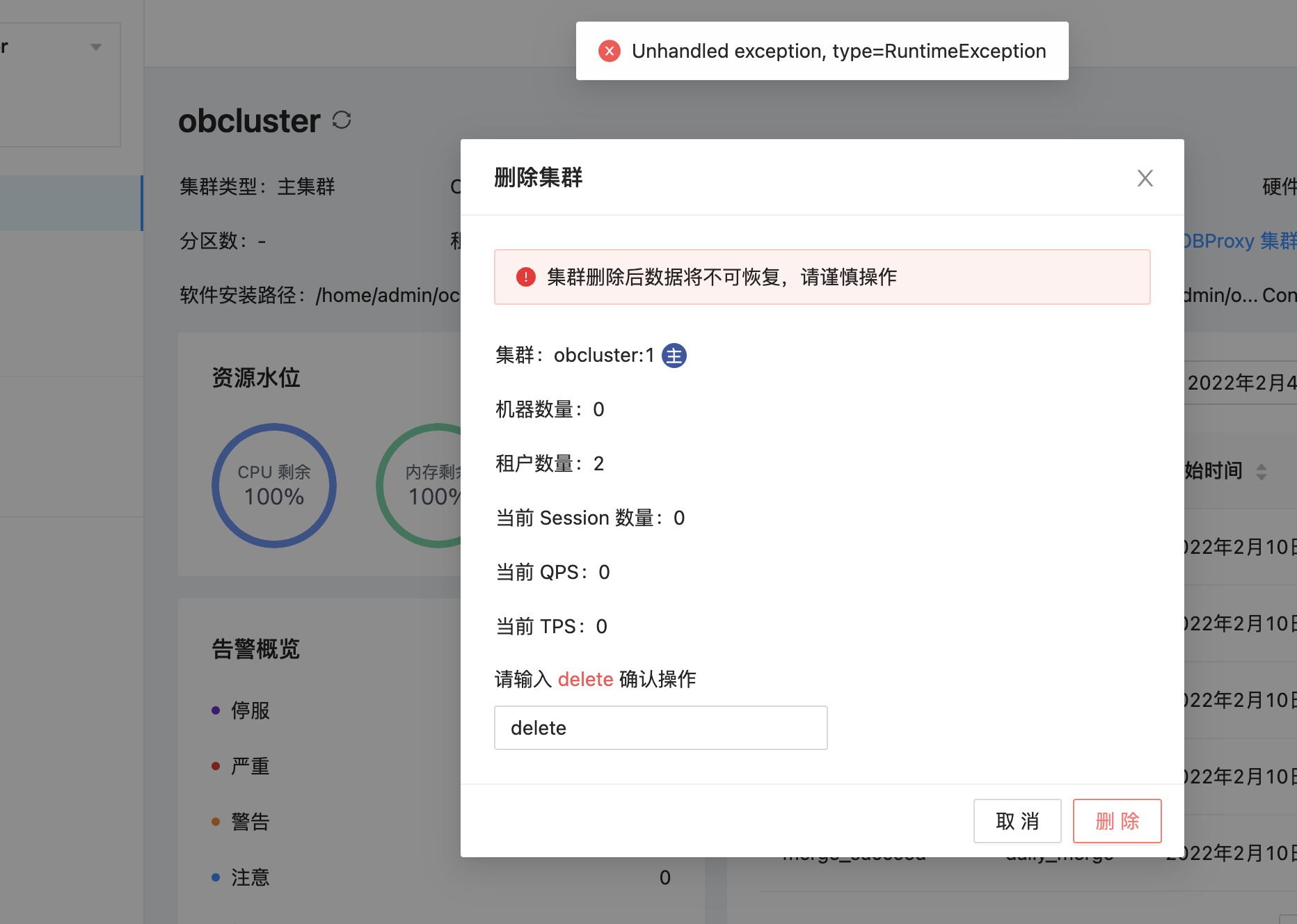Select the highlighted sidebar navigation item
1297x924 pixels.
pos(70,202)
